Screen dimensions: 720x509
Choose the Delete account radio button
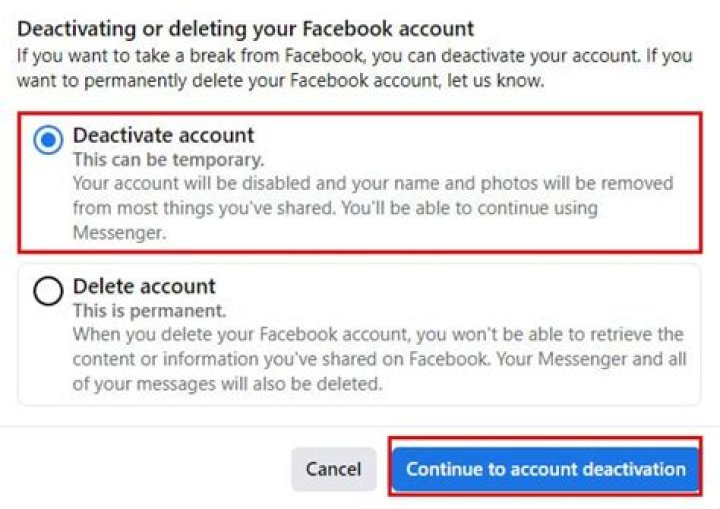point(47,291)
